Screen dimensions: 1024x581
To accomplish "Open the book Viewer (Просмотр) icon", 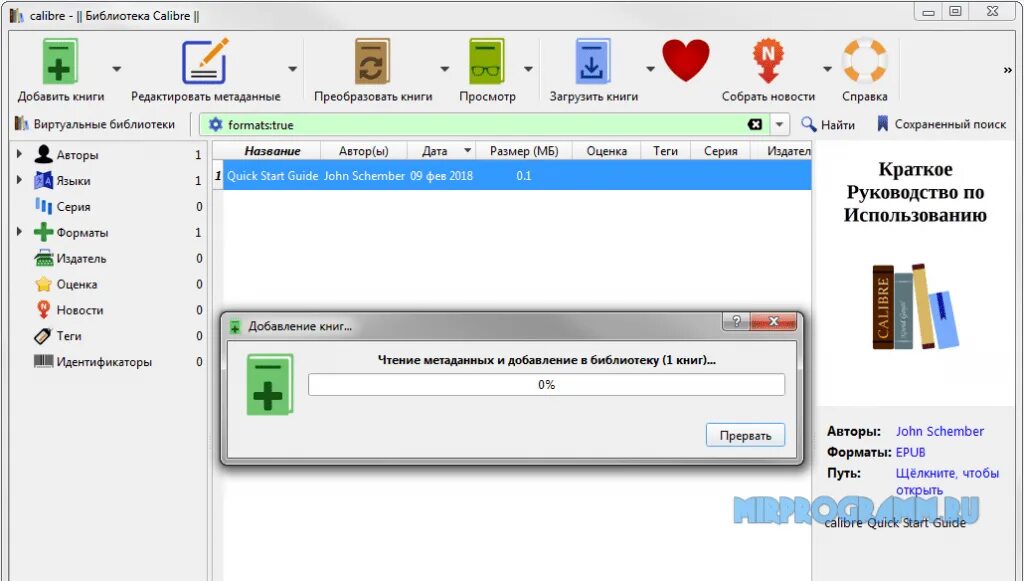I will point(487,61).
